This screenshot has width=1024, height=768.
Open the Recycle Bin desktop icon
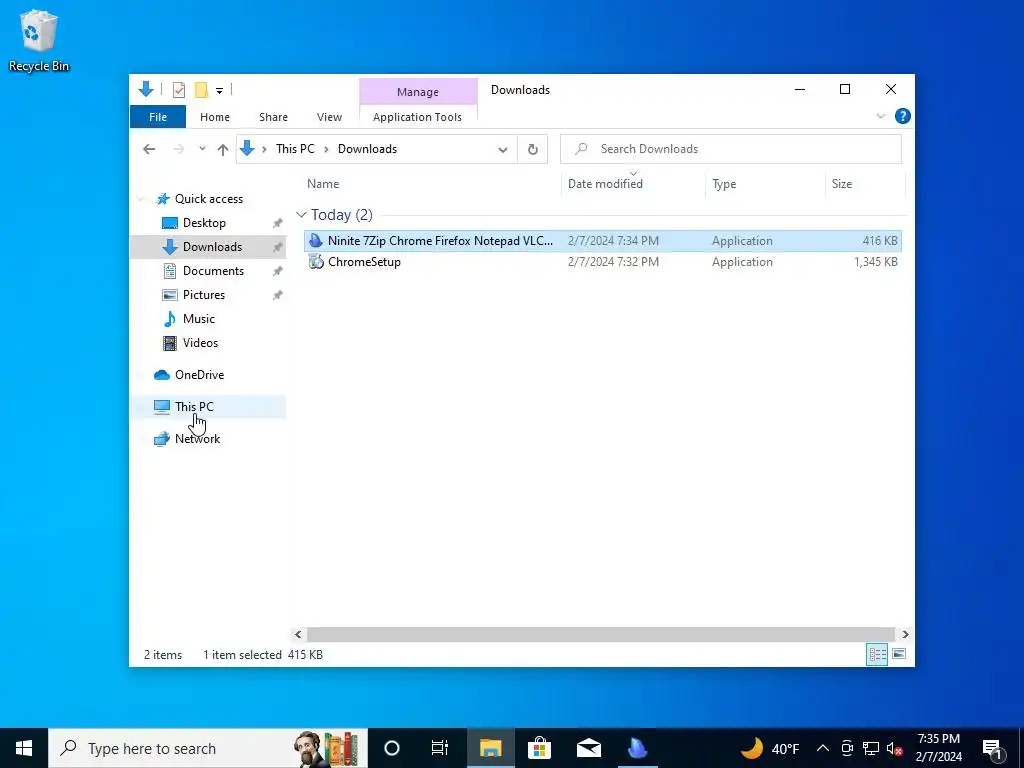coord(39,40)
